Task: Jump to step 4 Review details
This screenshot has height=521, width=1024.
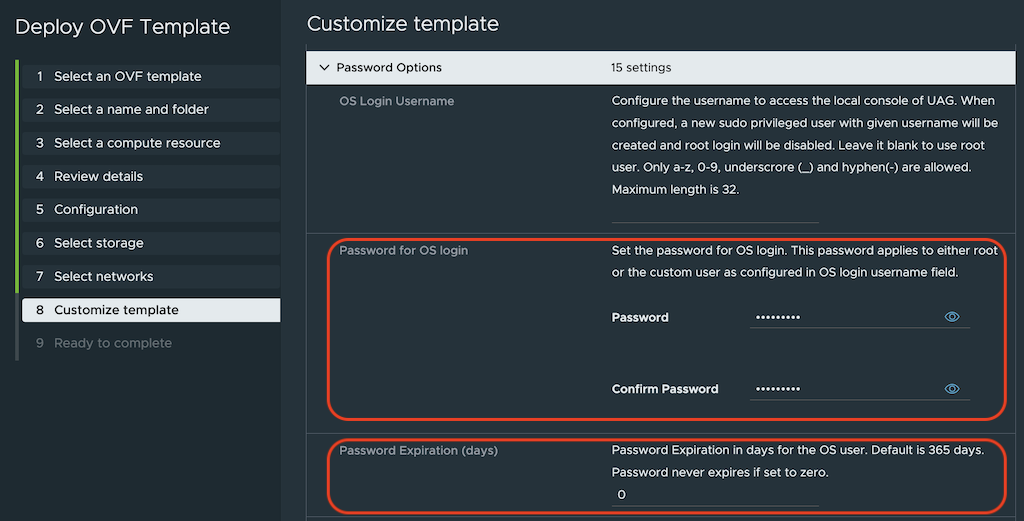Action: coord(98,176)
